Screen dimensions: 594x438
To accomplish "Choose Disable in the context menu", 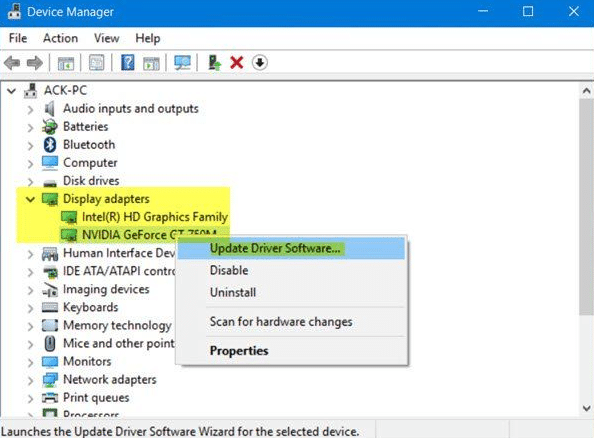I will [x=291, y=271].
